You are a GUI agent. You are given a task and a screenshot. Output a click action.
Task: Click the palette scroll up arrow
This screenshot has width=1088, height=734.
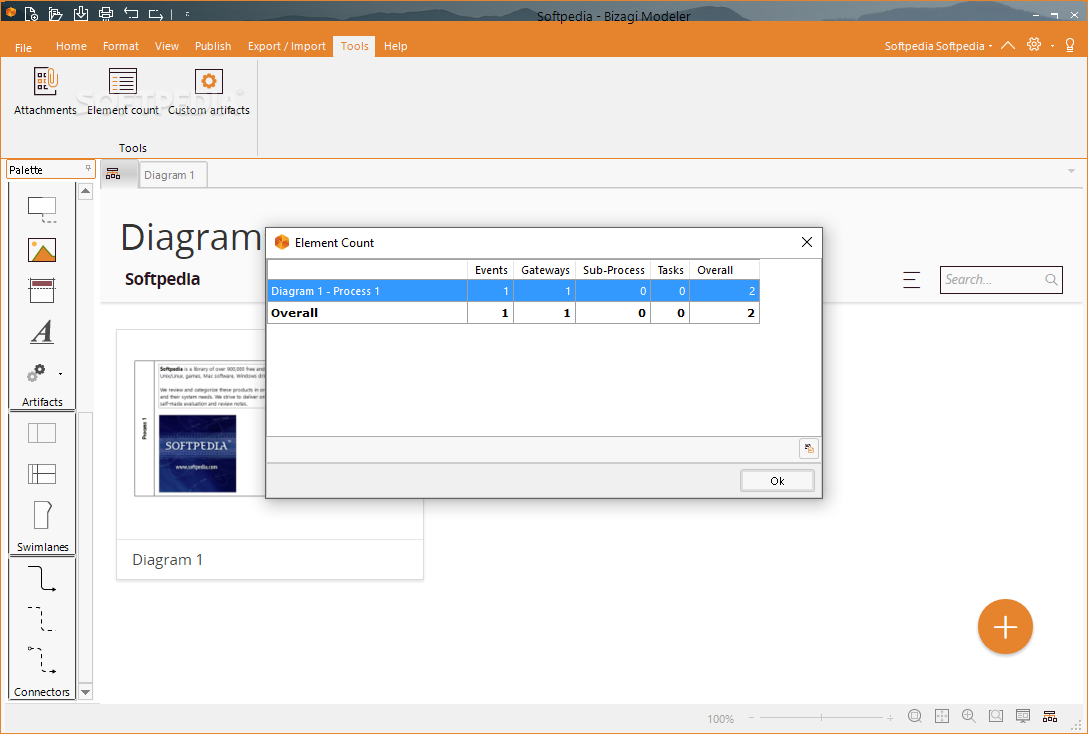click(x=85, y=191)
